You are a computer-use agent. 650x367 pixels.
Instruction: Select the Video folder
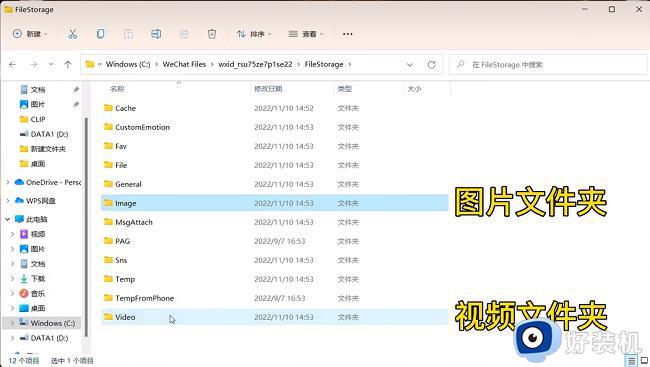point(274,317)
